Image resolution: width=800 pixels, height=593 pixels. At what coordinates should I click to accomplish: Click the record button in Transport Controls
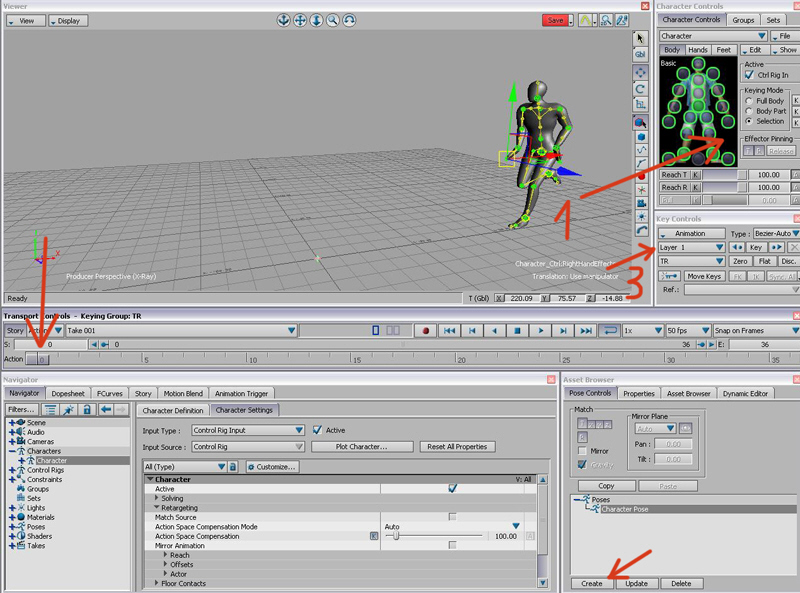(426, 330)
